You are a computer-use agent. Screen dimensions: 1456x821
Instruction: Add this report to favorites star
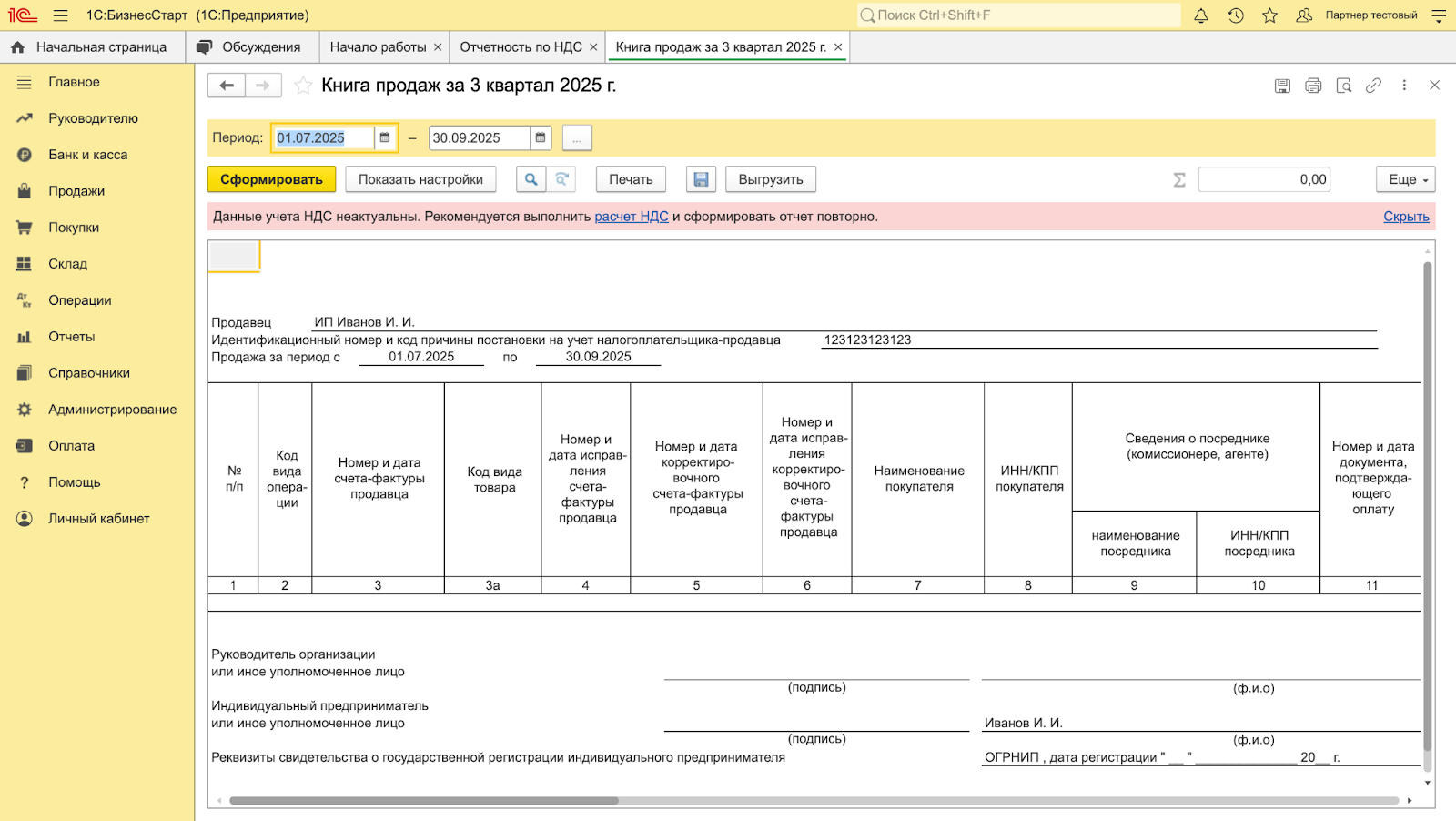pyautogui.click(x=303, y=86)
